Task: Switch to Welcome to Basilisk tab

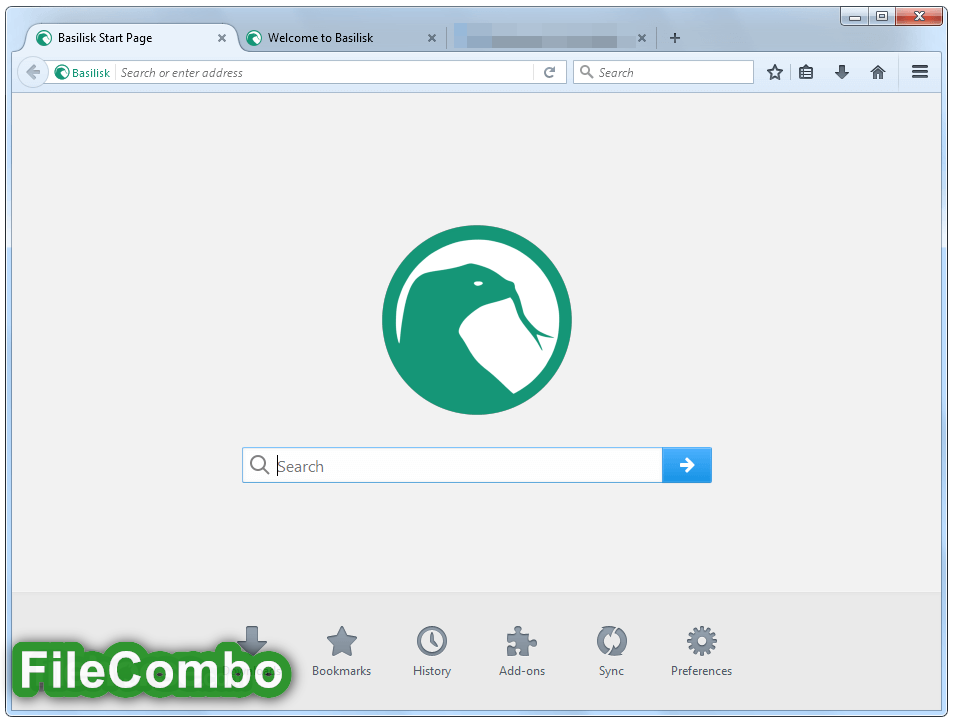Action: (x=342, y=38)
